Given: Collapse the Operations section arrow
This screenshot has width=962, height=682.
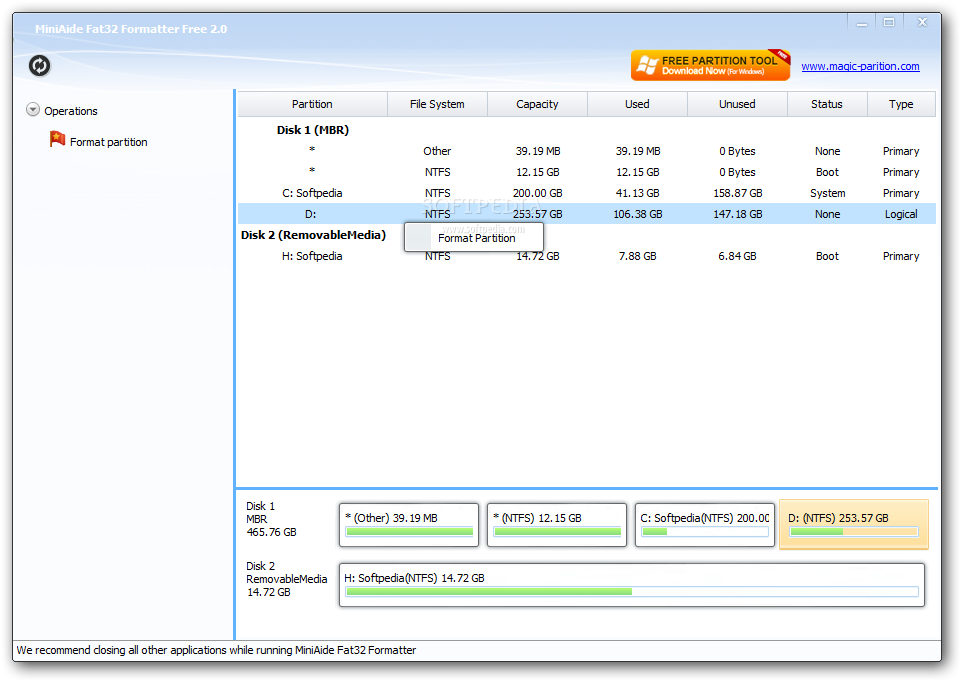Looking at the screenshot, I should point(33,110).
